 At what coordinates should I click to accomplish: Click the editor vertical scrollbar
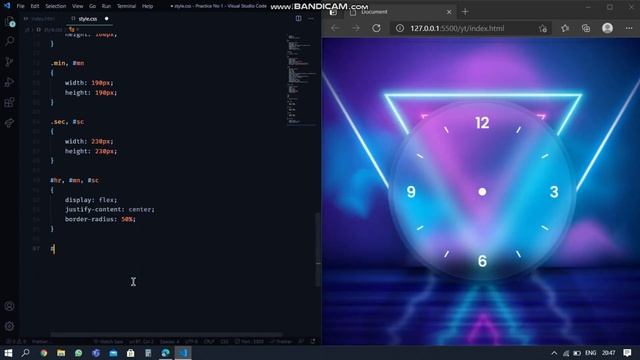click(x=318, y=250)
